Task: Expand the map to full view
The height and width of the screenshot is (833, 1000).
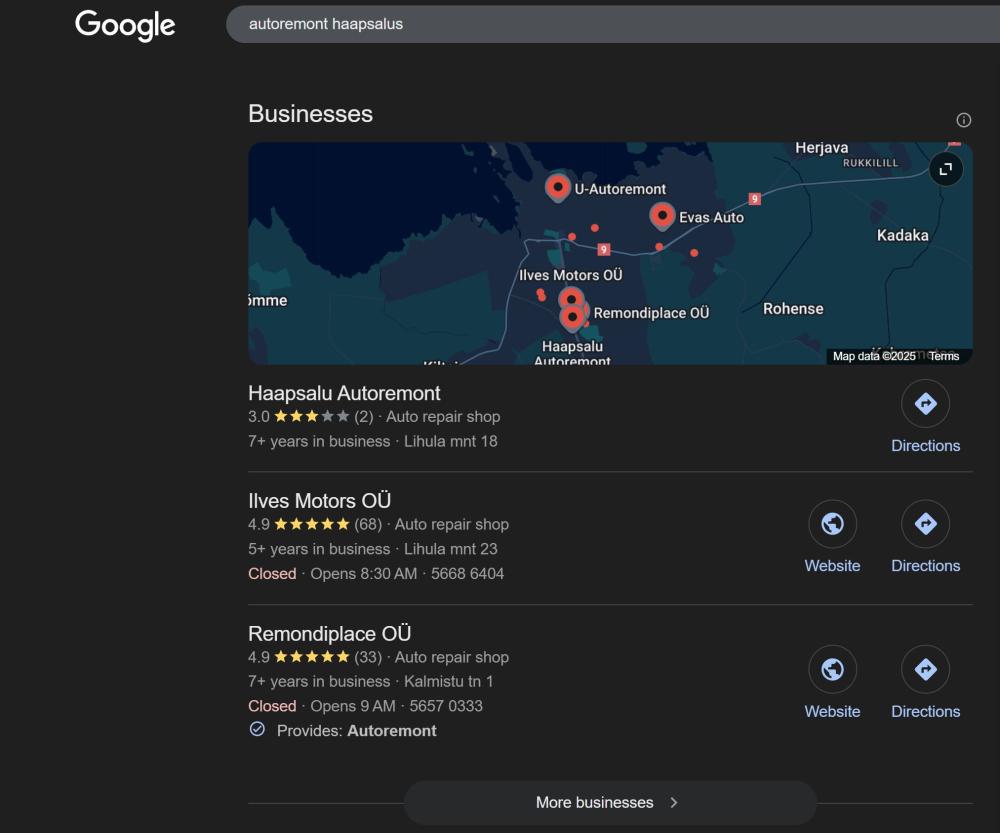Action: click(945, 169)
